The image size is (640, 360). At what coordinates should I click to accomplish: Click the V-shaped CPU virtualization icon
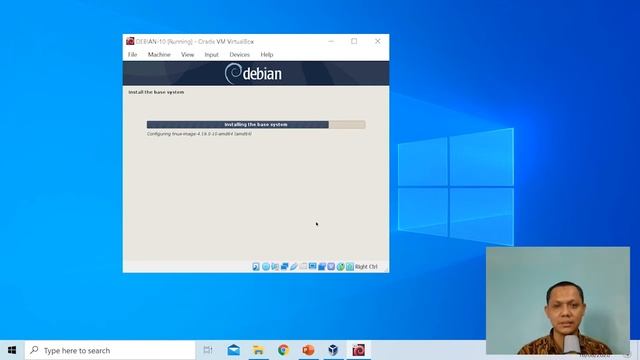pyautogui.click(x=331, y=267)
